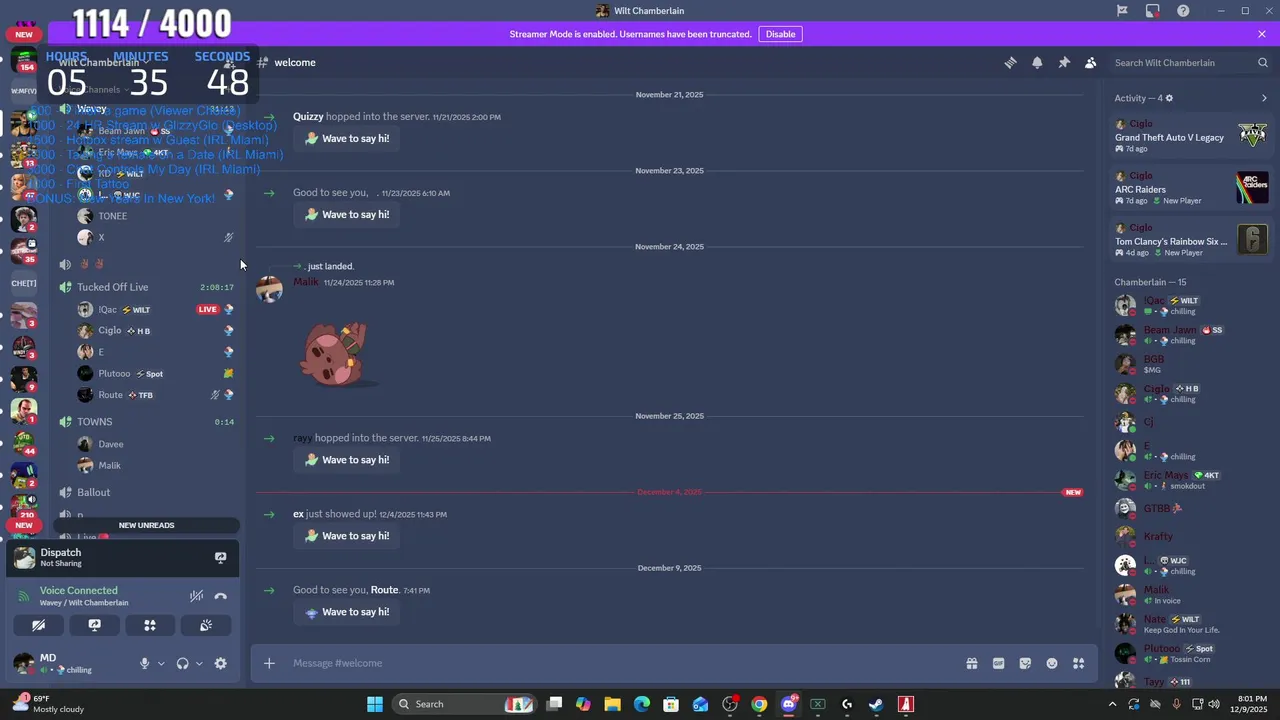Open Google Chrome from taskbar
This screenshot has width=1280, height=720.
click(759, 704)
